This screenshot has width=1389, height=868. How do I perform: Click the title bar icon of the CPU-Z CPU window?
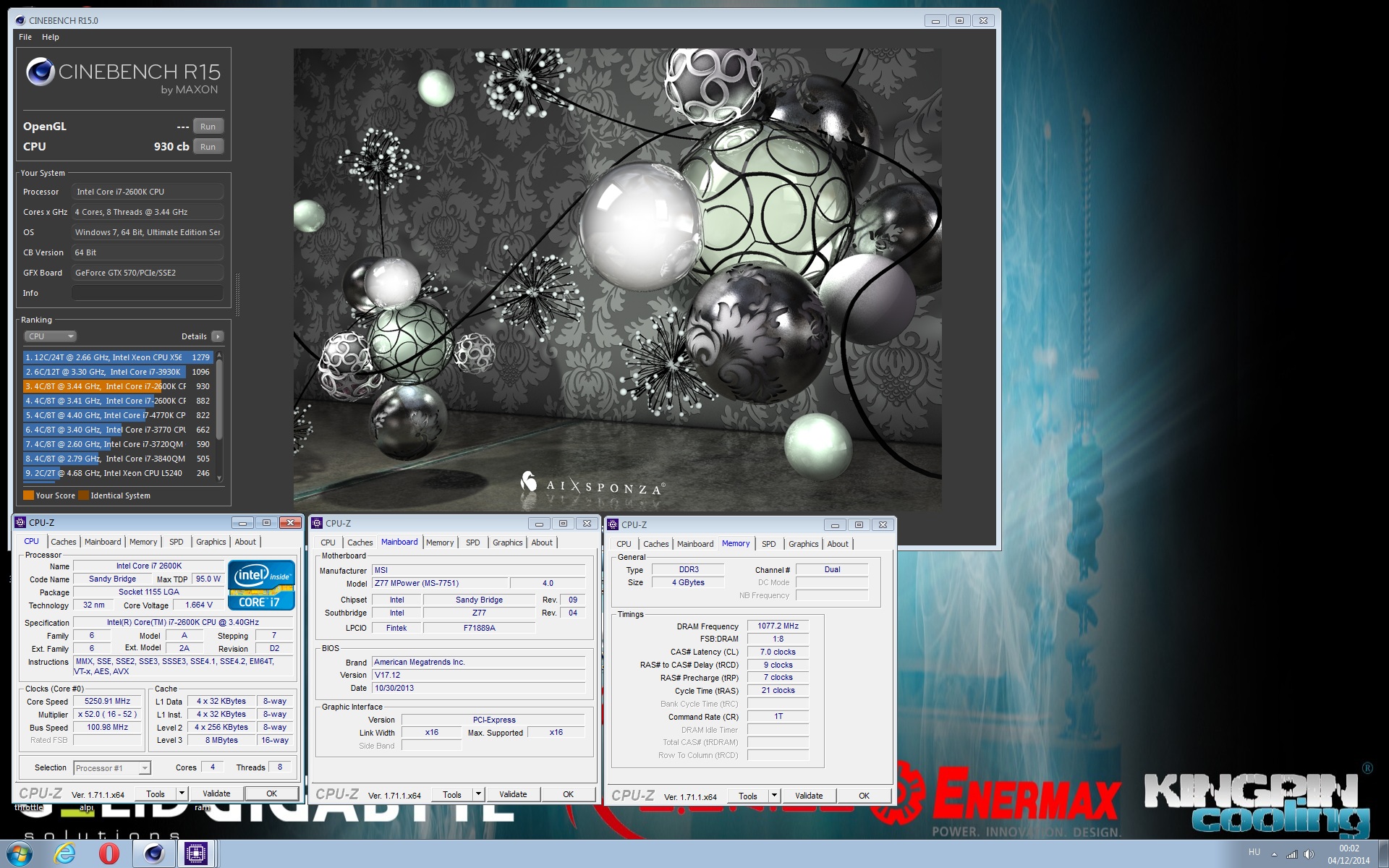point(20,522)
